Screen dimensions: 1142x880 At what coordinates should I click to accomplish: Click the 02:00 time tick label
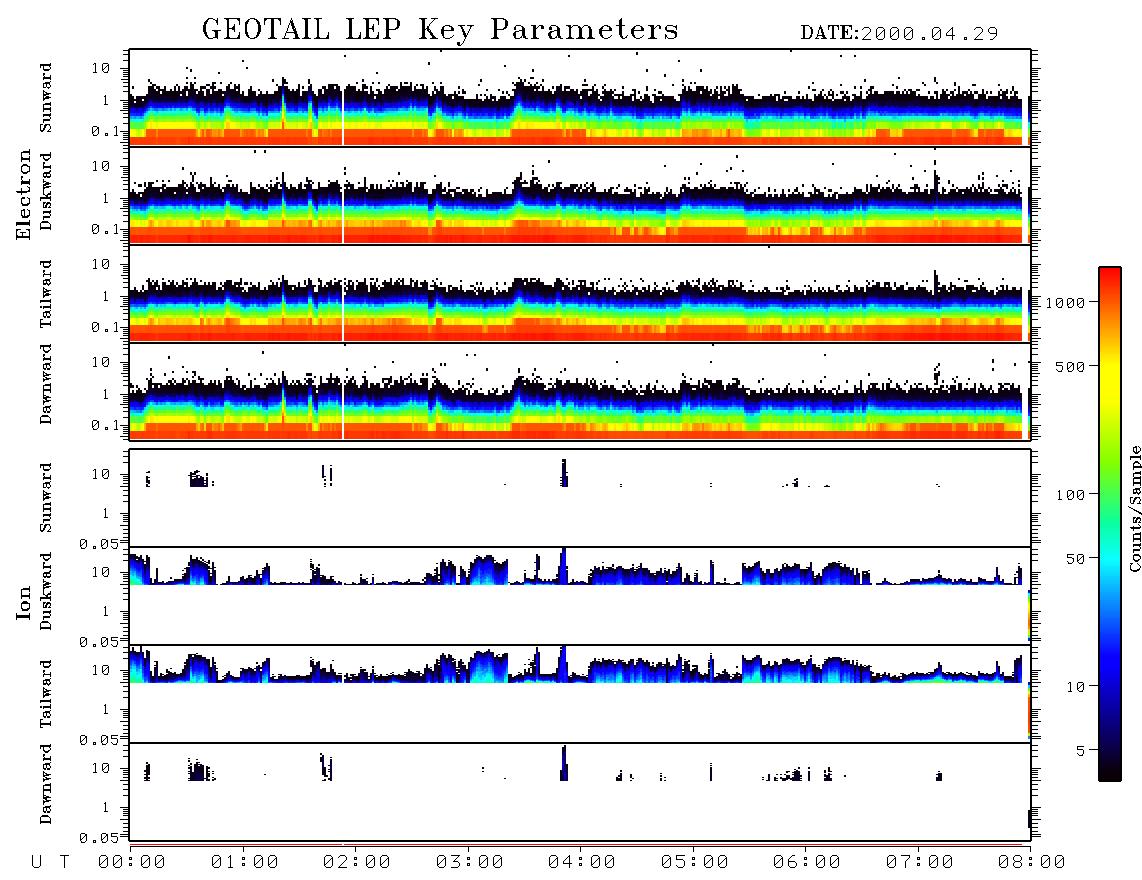click(x=357, y=862)
